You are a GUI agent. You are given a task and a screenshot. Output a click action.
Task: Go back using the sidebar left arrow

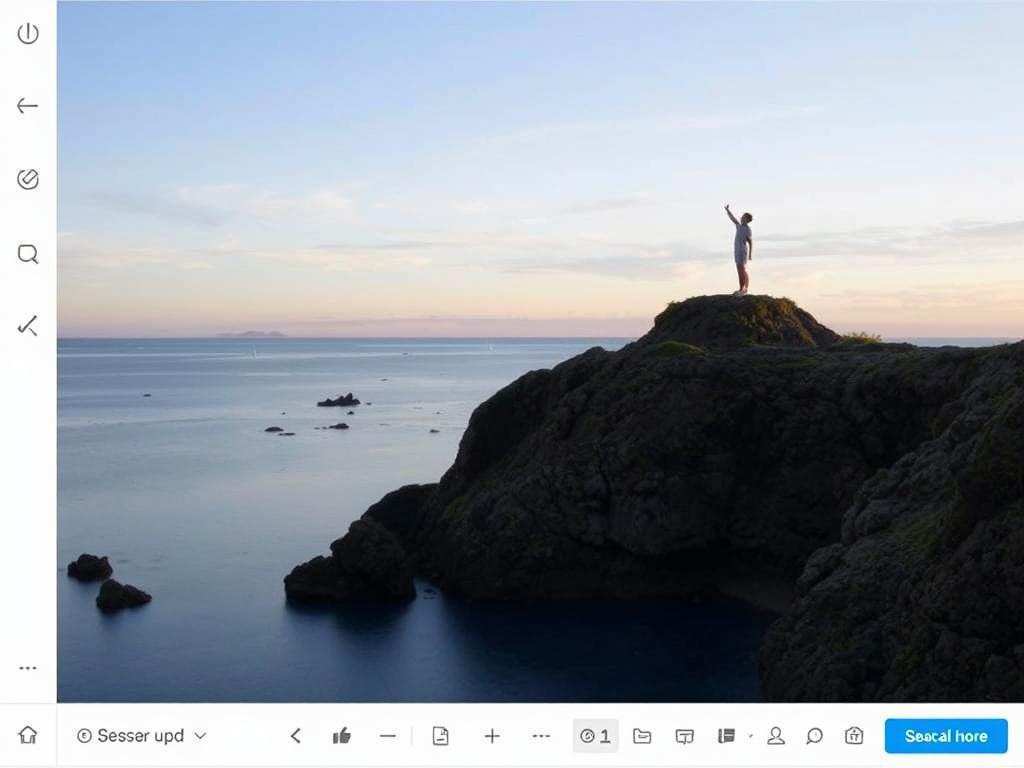pyautogui.click(x=28, y=106)
